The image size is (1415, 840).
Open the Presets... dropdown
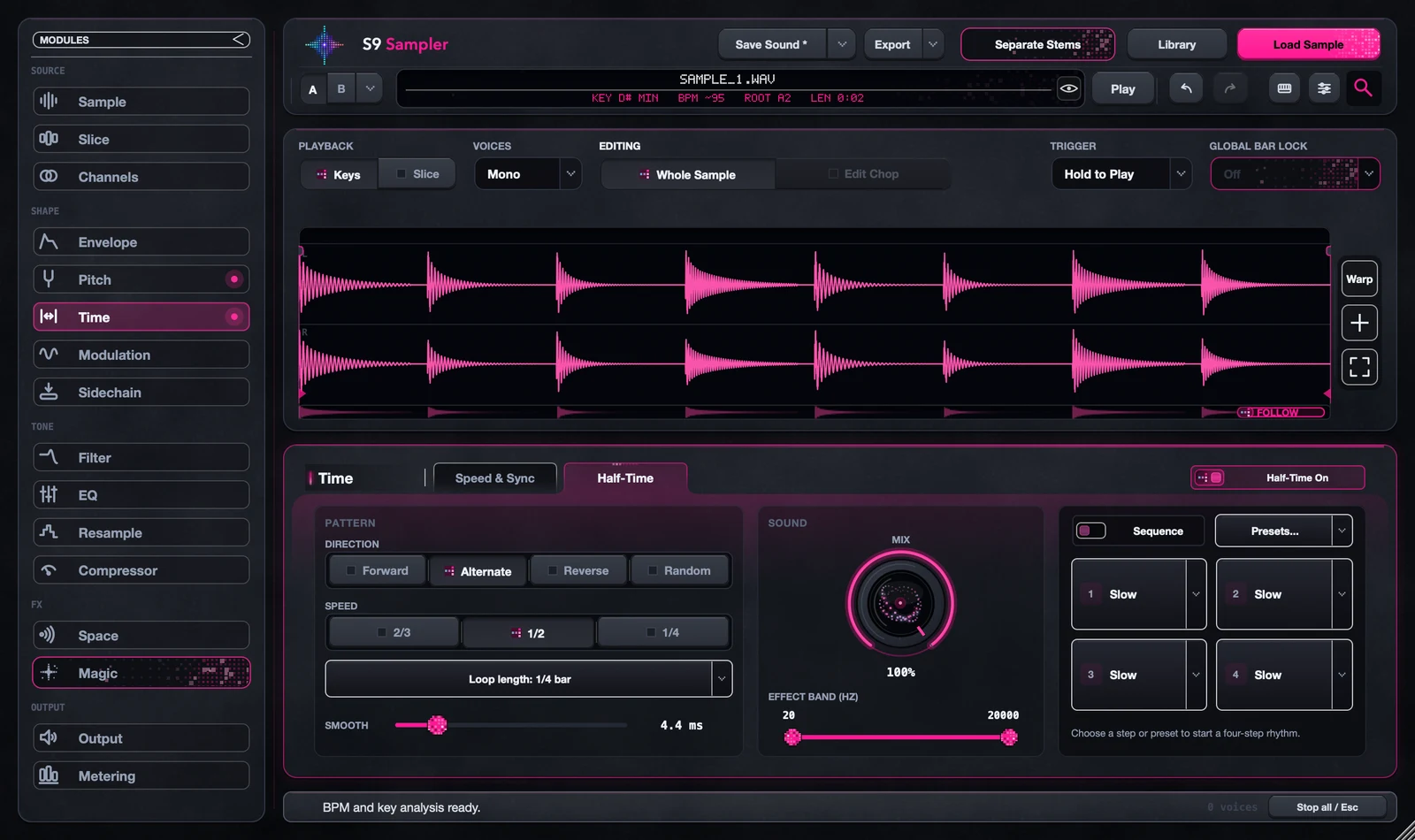click(x=1283, y=531)
